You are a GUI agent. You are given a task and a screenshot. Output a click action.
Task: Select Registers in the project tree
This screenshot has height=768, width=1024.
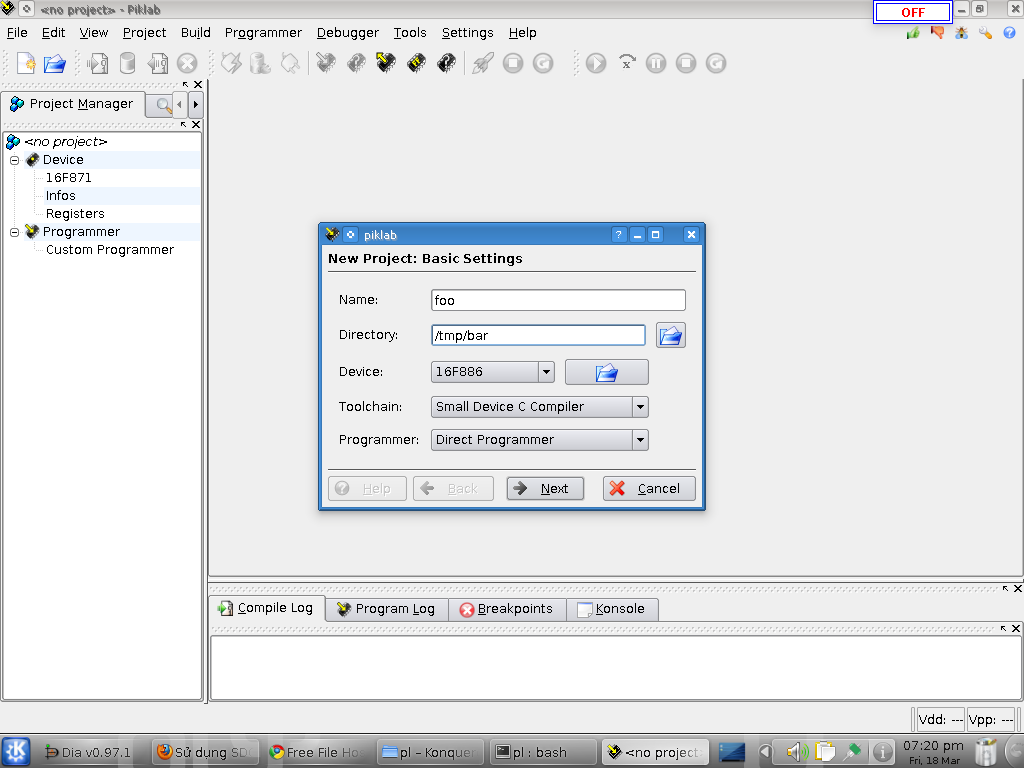pyautogui.click(x=75, y=214)
